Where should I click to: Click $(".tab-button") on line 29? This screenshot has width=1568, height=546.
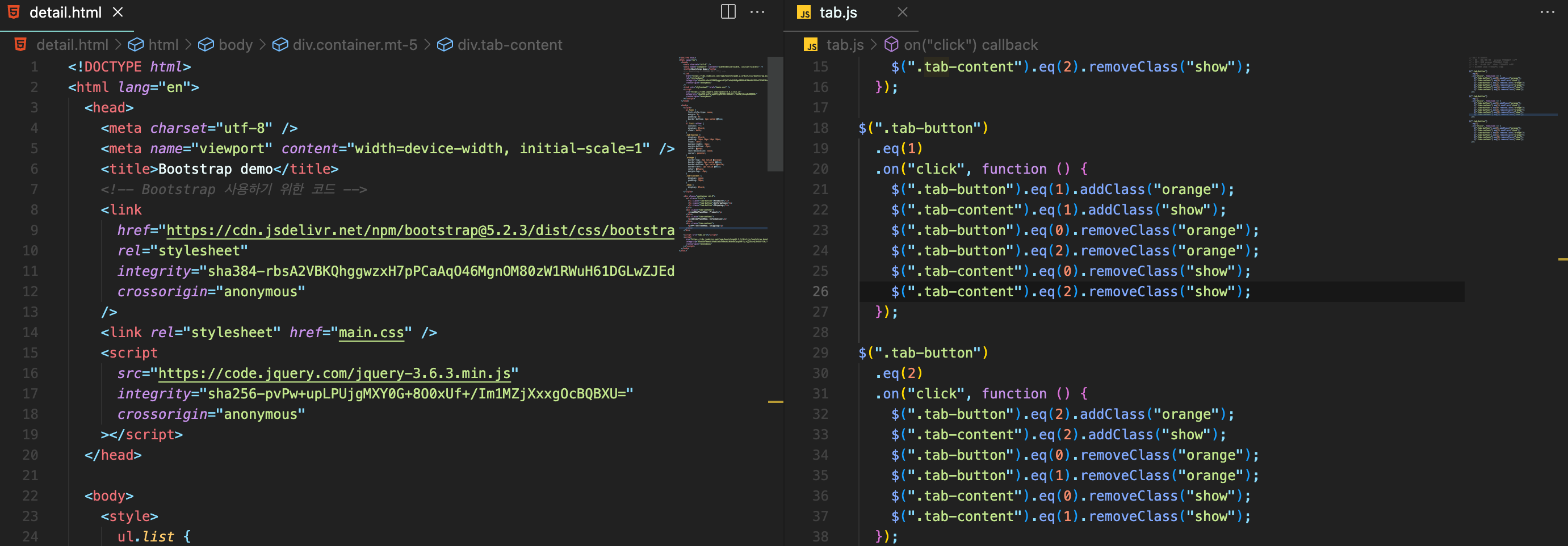coord(924,353)
